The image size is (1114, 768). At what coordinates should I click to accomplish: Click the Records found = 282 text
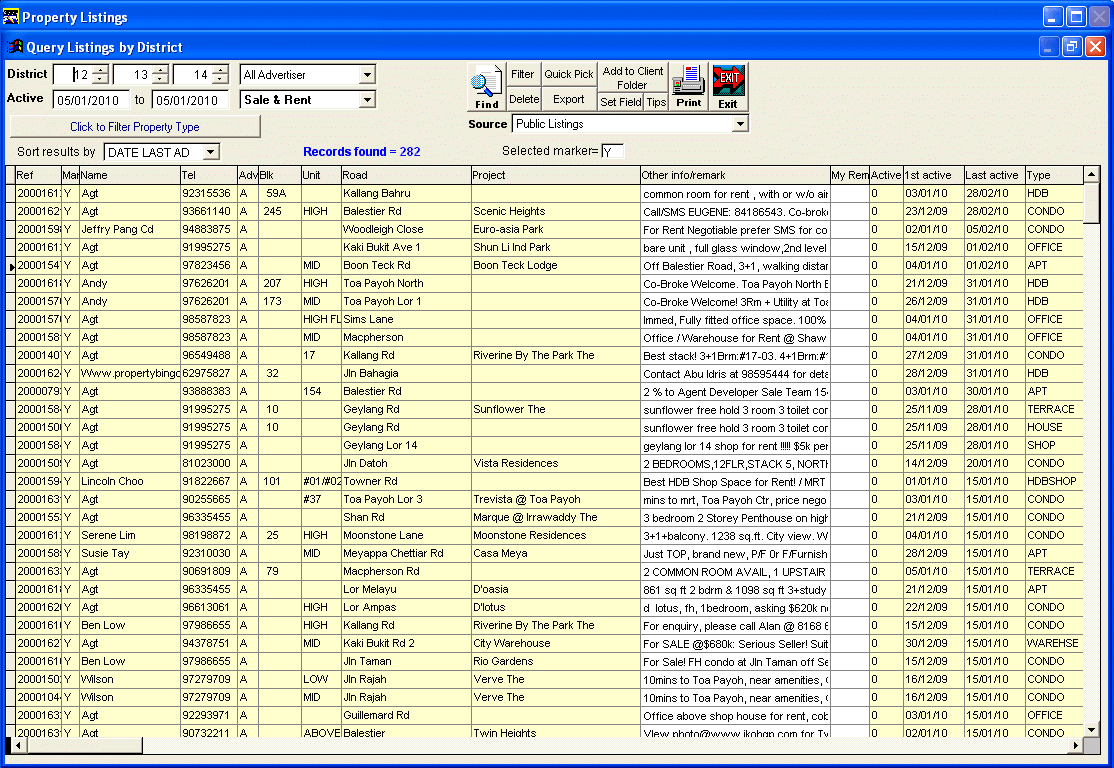[x=362, y=151]
